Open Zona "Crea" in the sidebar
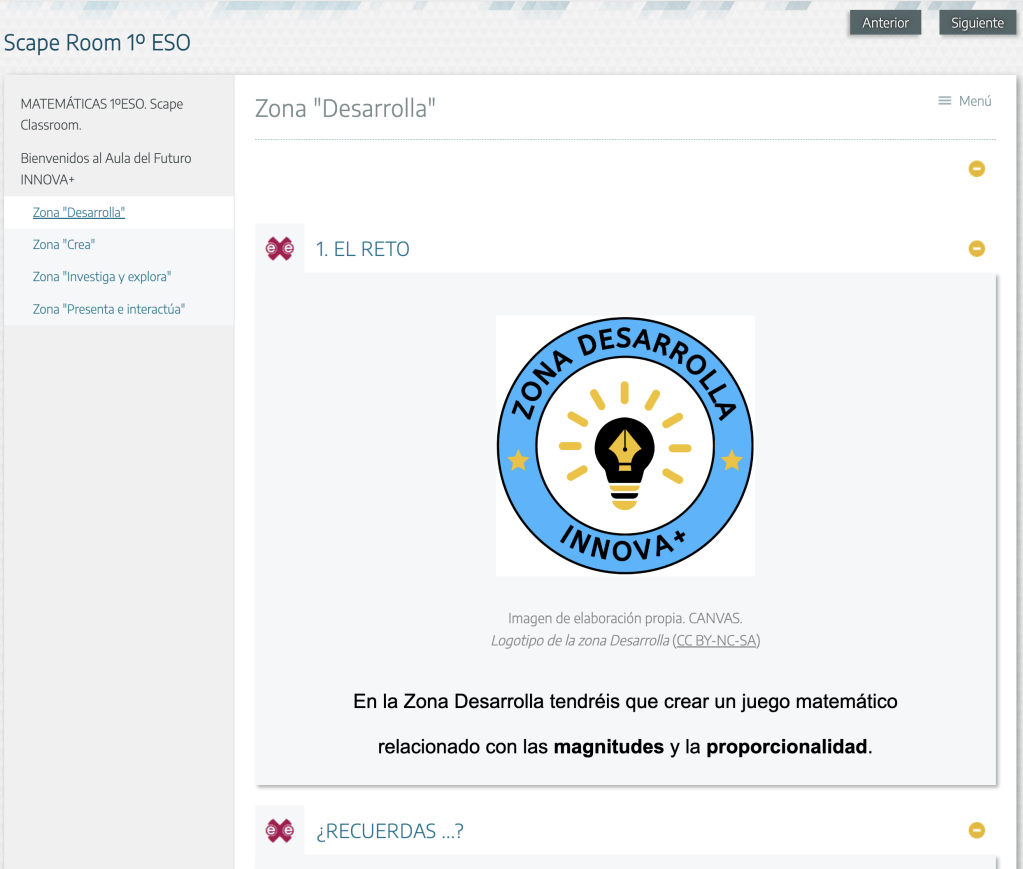This screenshot has width=1023, height=869. click(64, 244)
